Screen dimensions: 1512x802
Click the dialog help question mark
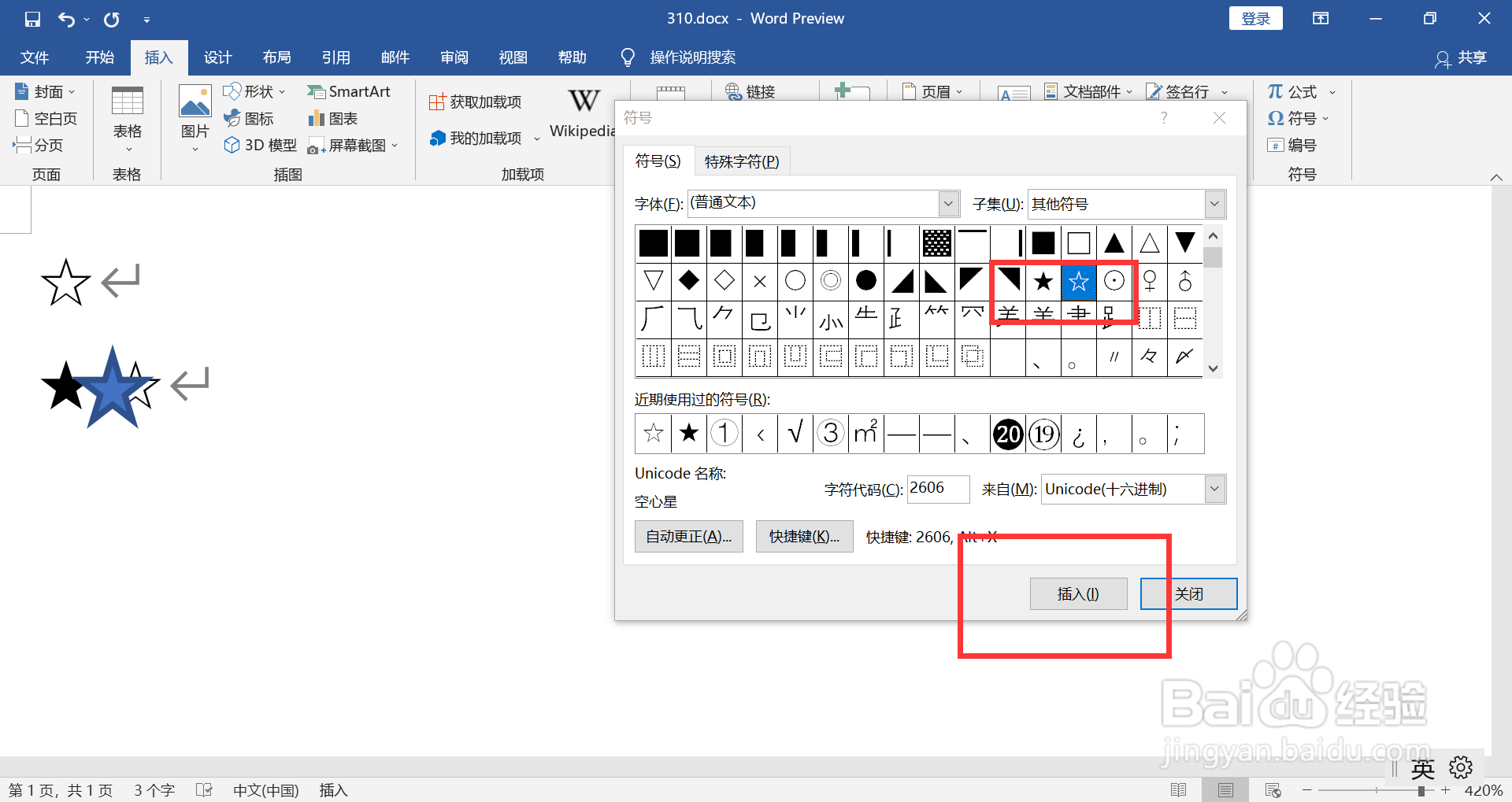[1164, 118]
